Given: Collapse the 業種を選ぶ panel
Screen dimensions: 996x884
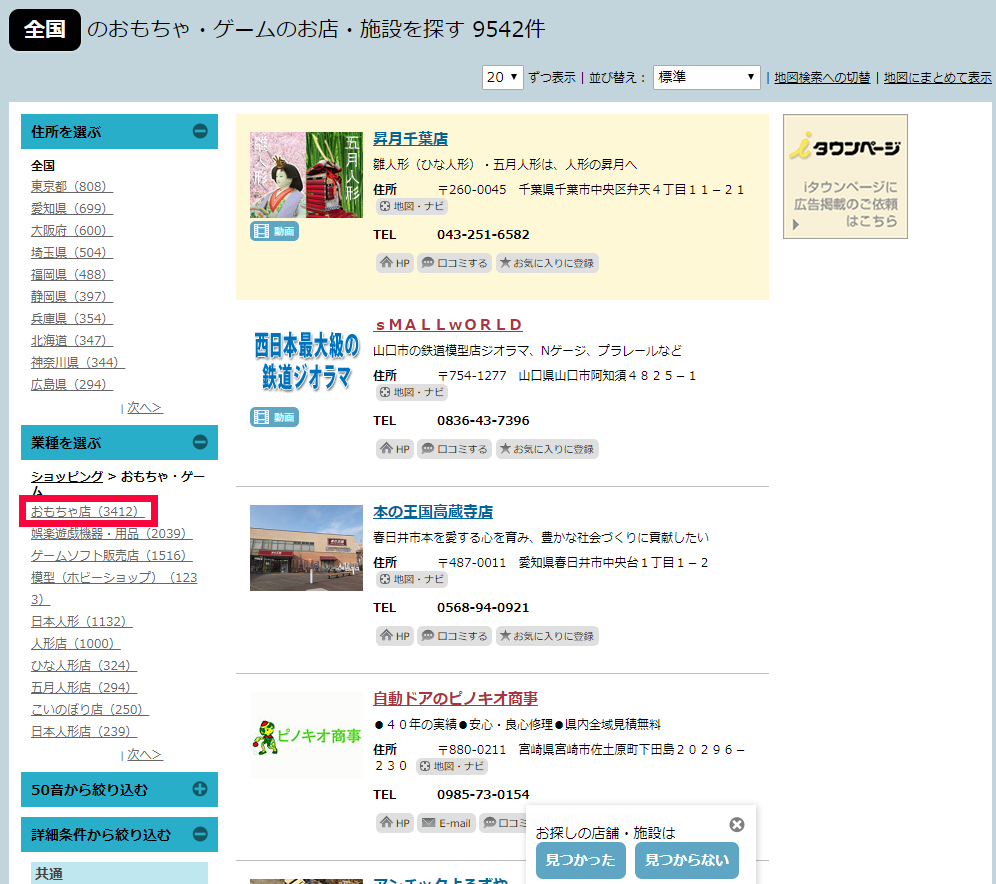Looking at the screenshot, I should coord(200,442).
